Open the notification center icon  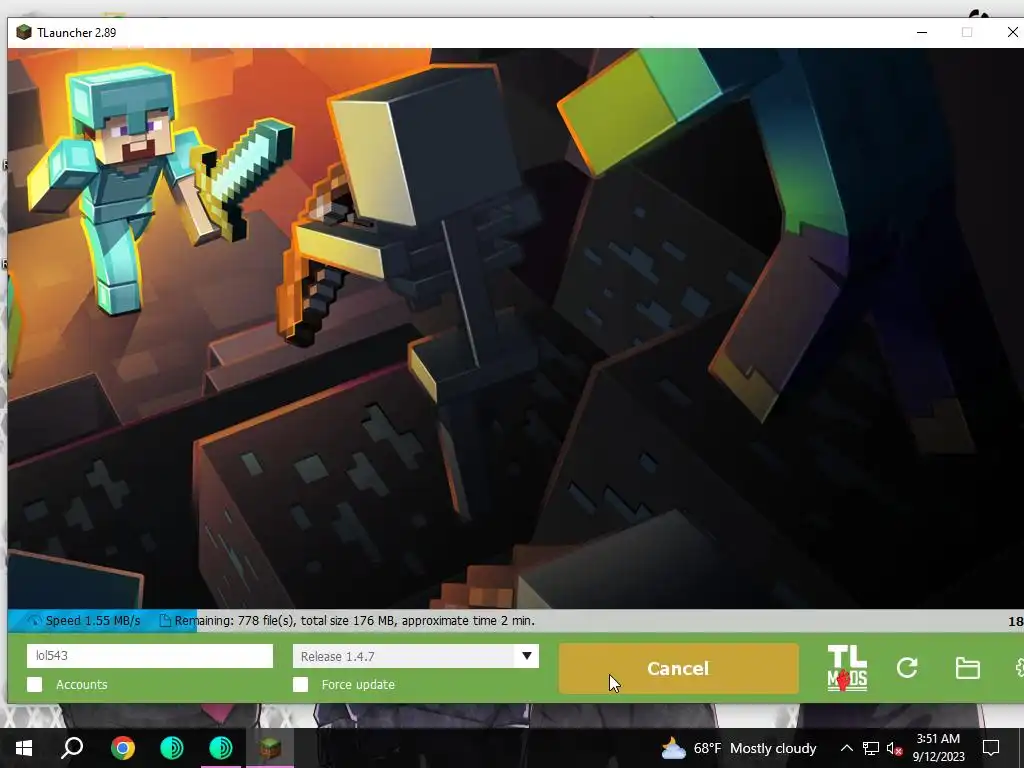point(991,748)
